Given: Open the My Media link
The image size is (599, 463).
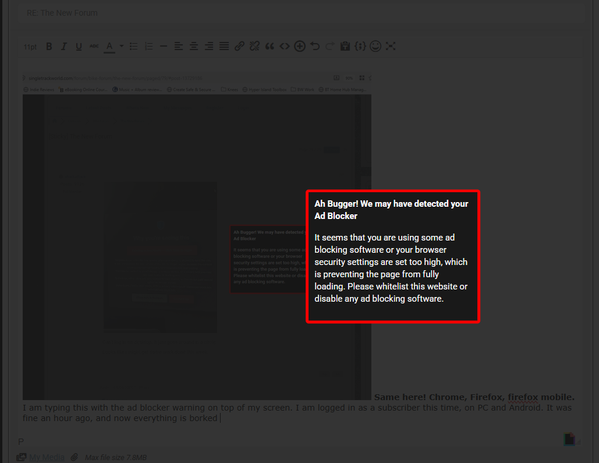Looking at the screenshot, I should coord(47,457).
